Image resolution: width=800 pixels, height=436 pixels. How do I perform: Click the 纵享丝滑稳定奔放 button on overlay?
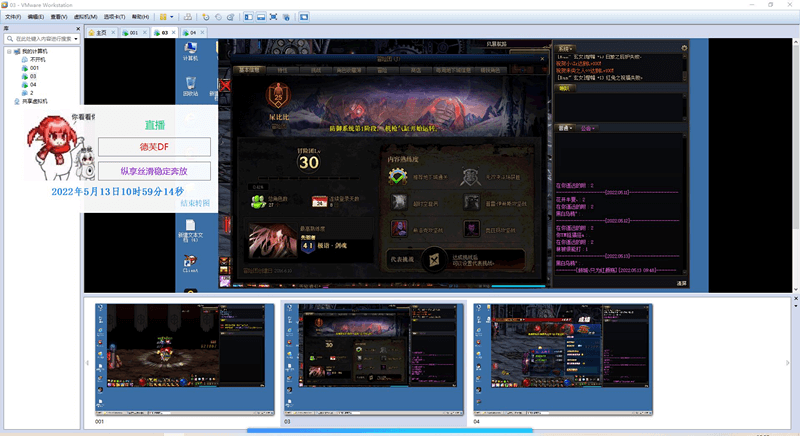[154, 171]
